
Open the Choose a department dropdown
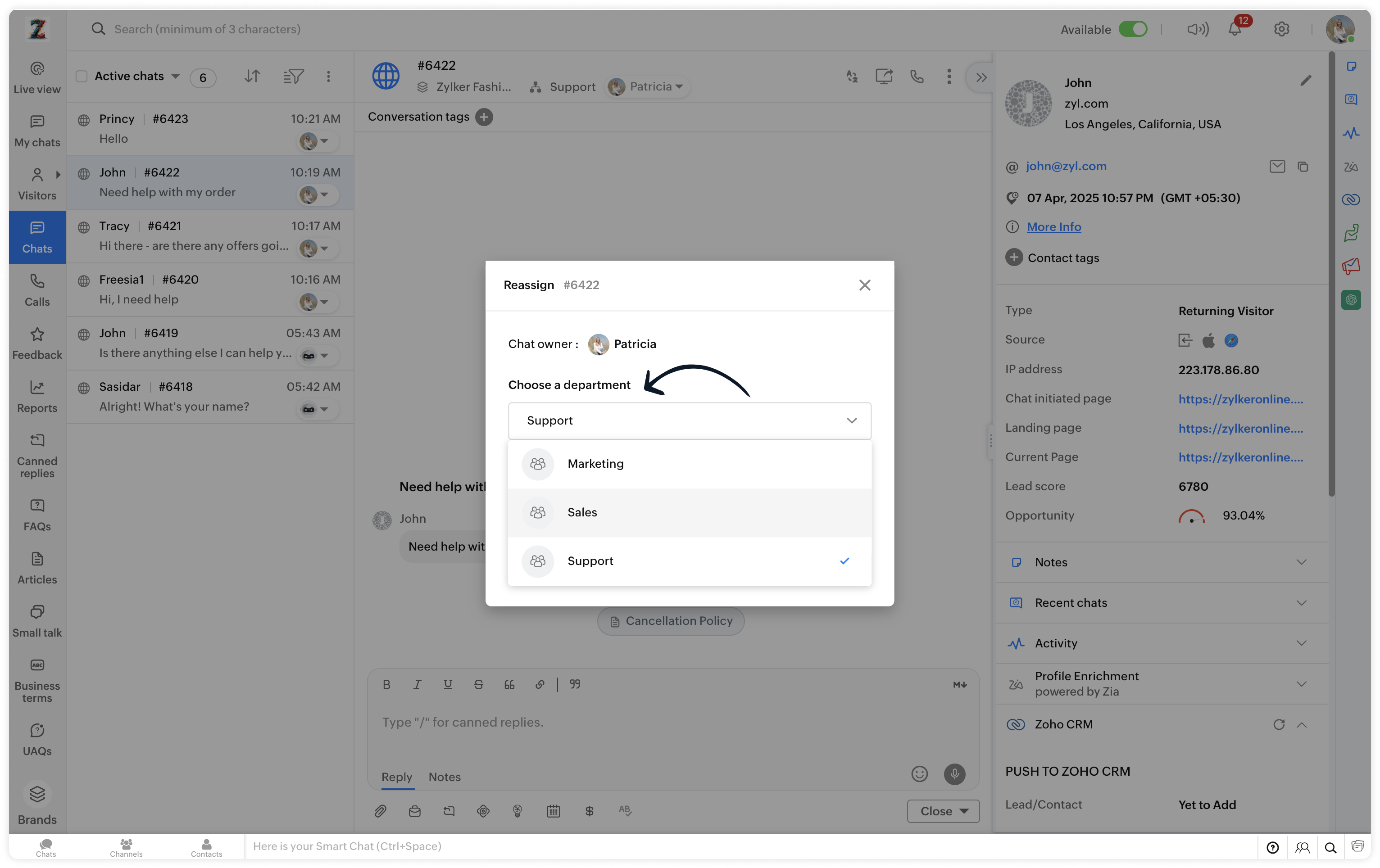click(x=689, y=420)
